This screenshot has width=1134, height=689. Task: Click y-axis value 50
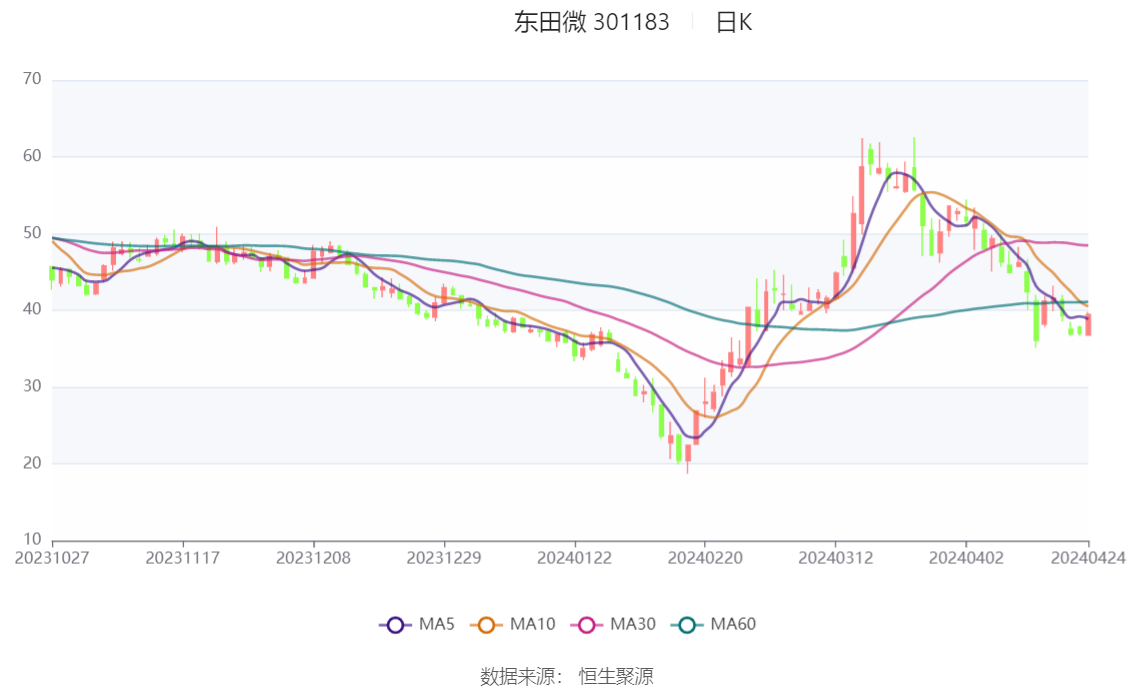point(32,233)
